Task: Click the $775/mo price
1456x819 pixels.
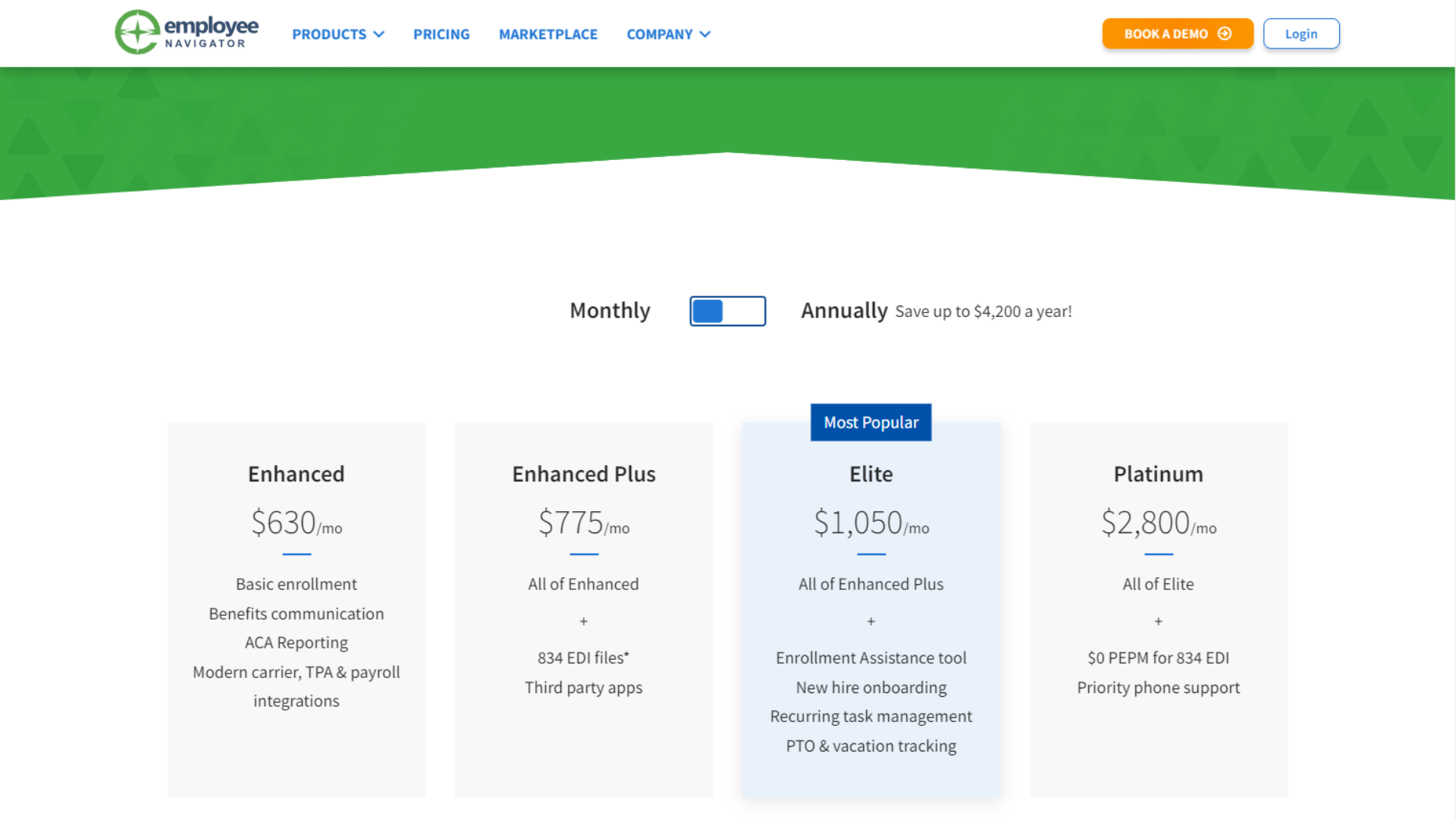Action: 584,522
